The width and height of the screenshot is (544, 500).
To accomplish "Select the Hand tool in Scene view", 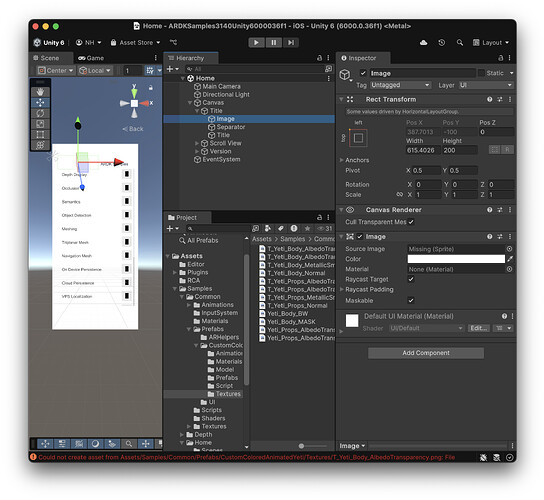I will 40,92.
